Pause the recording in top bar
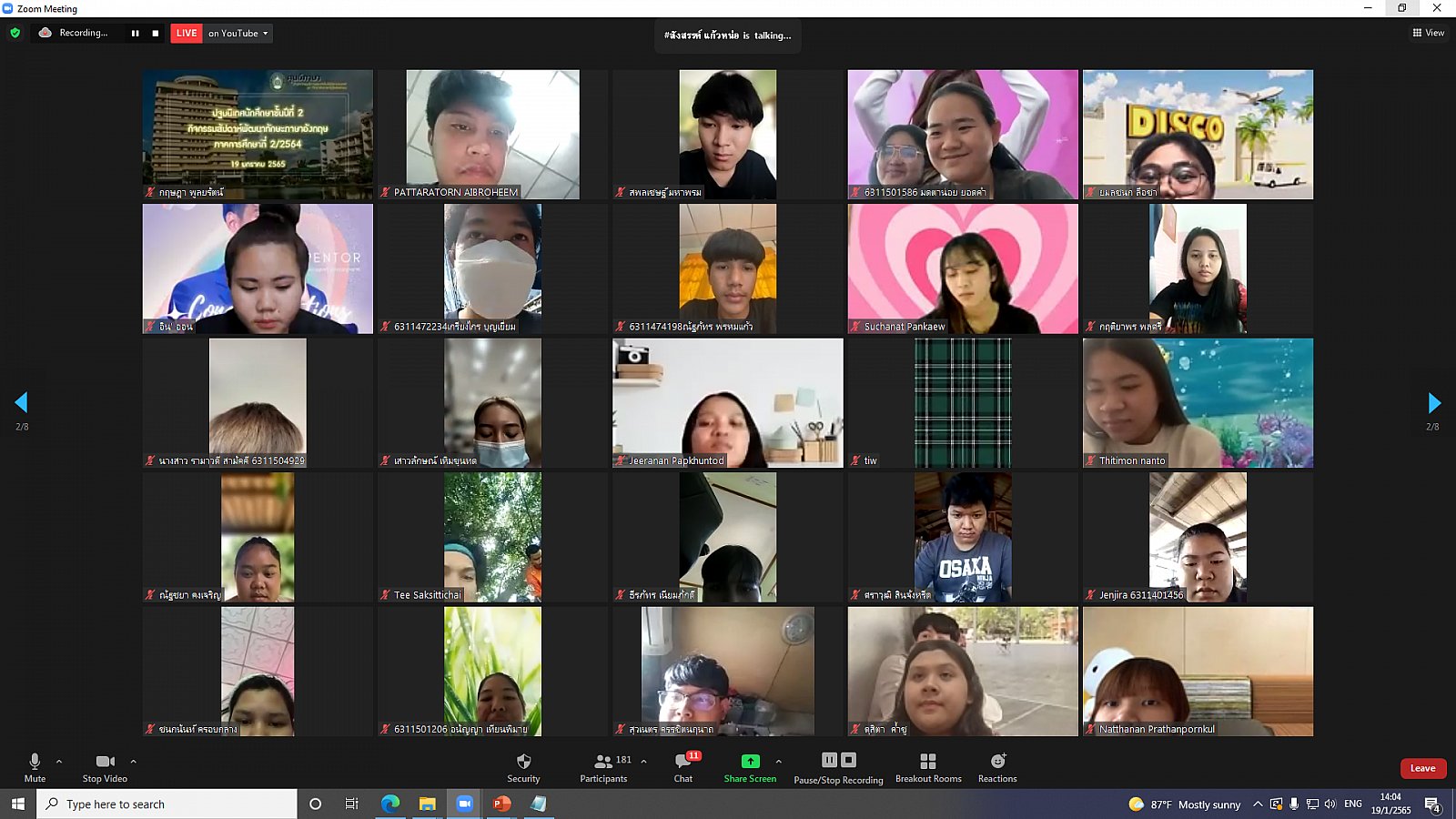Image resolution: width=1456 pixels, height=819 pixels. click(x=136, y=33)
